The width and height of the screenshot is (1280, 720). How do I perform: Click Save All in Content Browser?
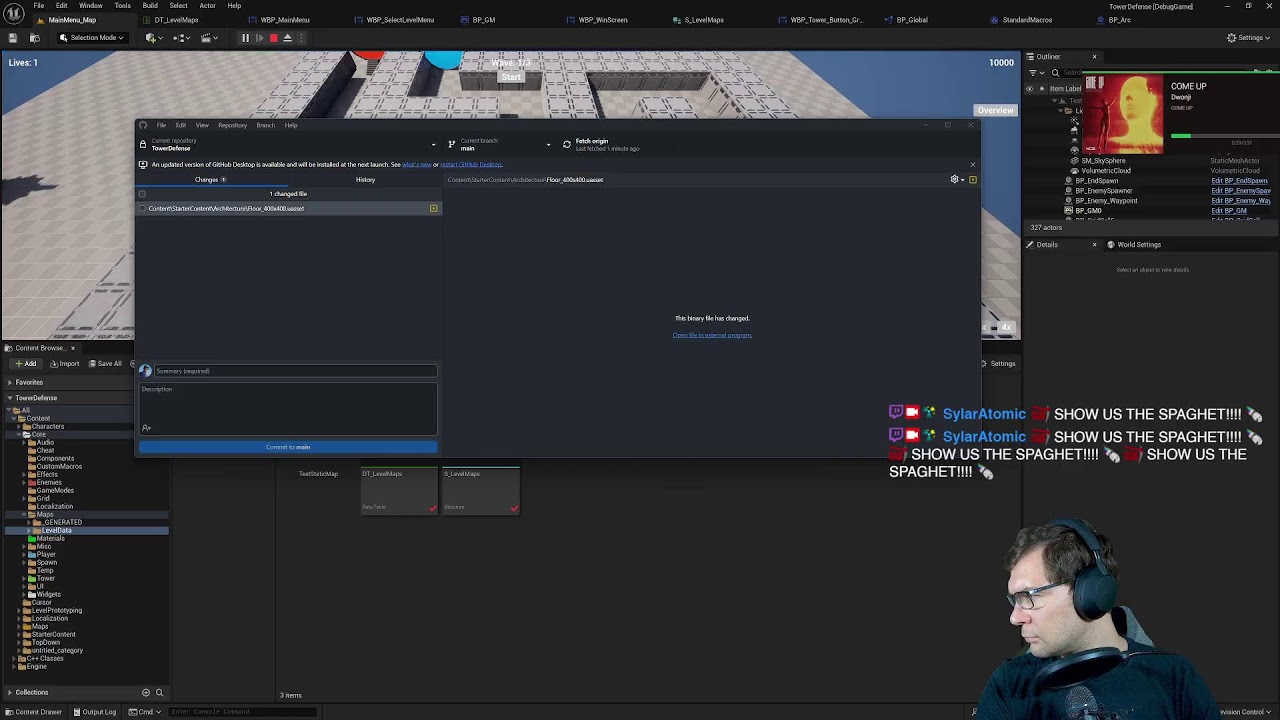click(x=105, y=364)
